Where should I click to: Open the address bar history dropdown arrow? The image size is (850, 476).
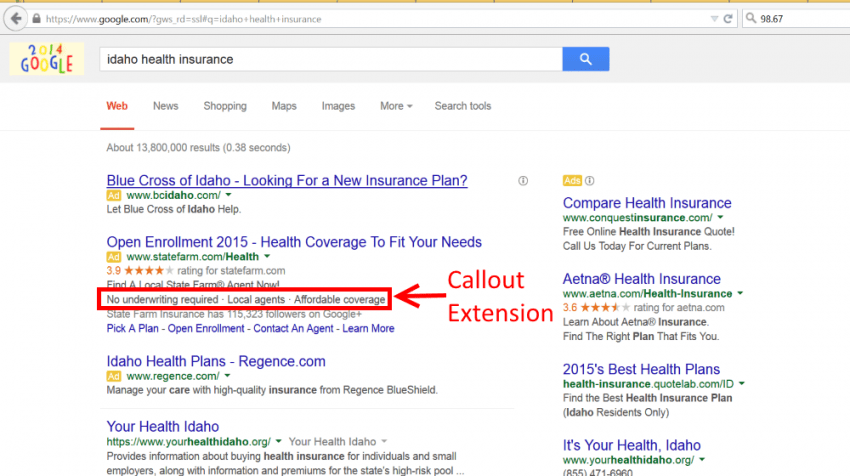click(714, 19)
